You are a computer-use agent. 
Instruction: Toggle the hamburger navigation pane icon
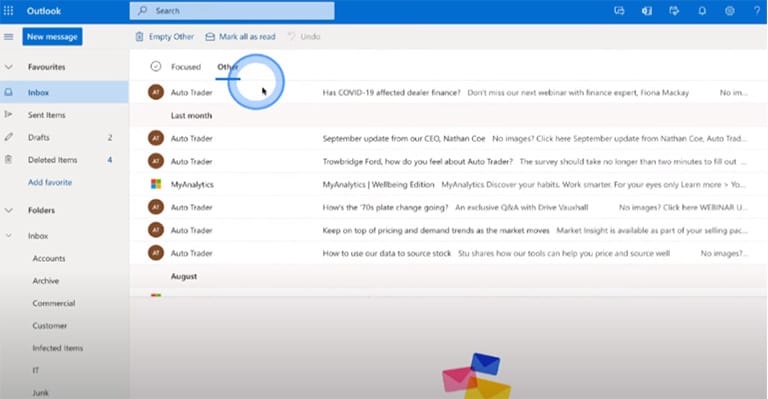(x=8, y=37)
